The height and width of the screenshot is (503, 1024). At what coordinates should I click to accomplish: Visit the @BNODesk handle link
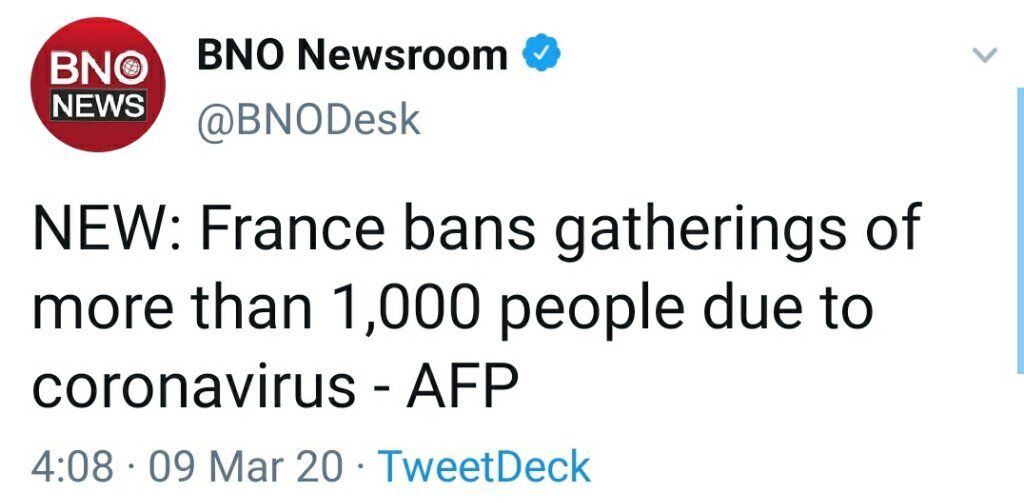pyautogui.click(x=308, y=120)
